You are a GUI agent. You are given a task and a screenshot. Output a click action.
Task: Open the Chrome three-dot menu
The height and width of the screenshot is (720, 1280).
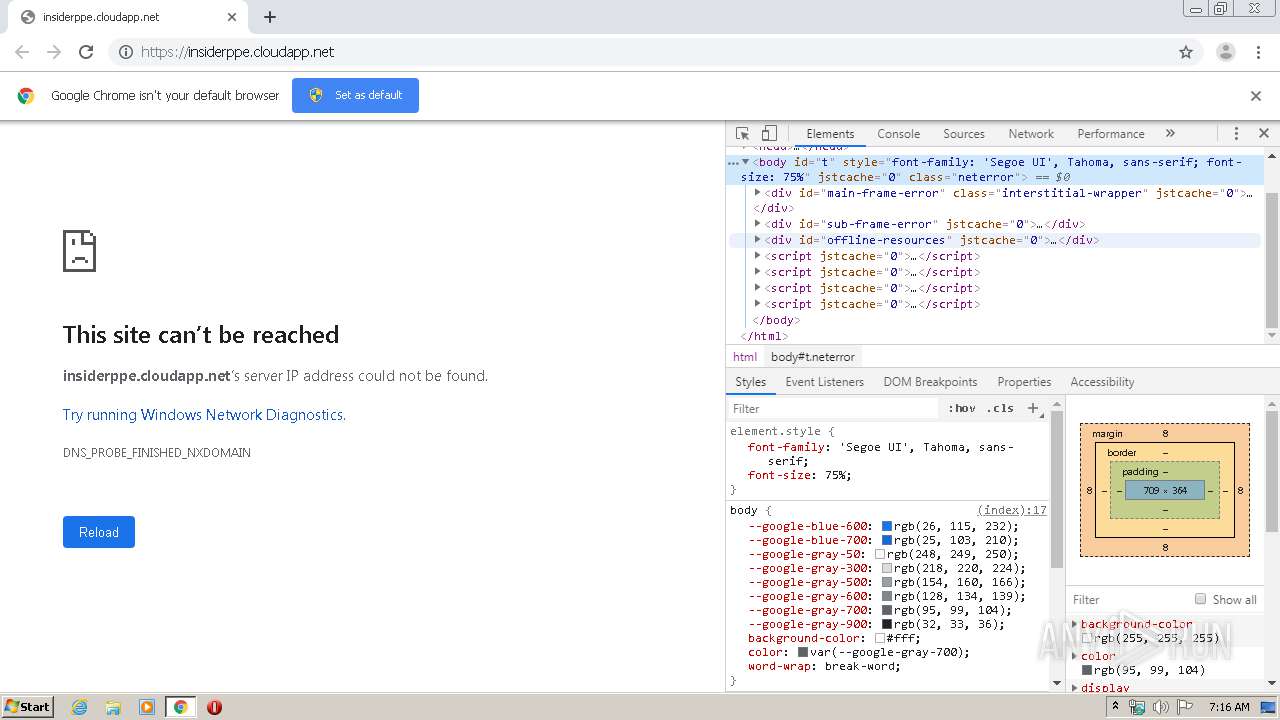click(1259, 52)
